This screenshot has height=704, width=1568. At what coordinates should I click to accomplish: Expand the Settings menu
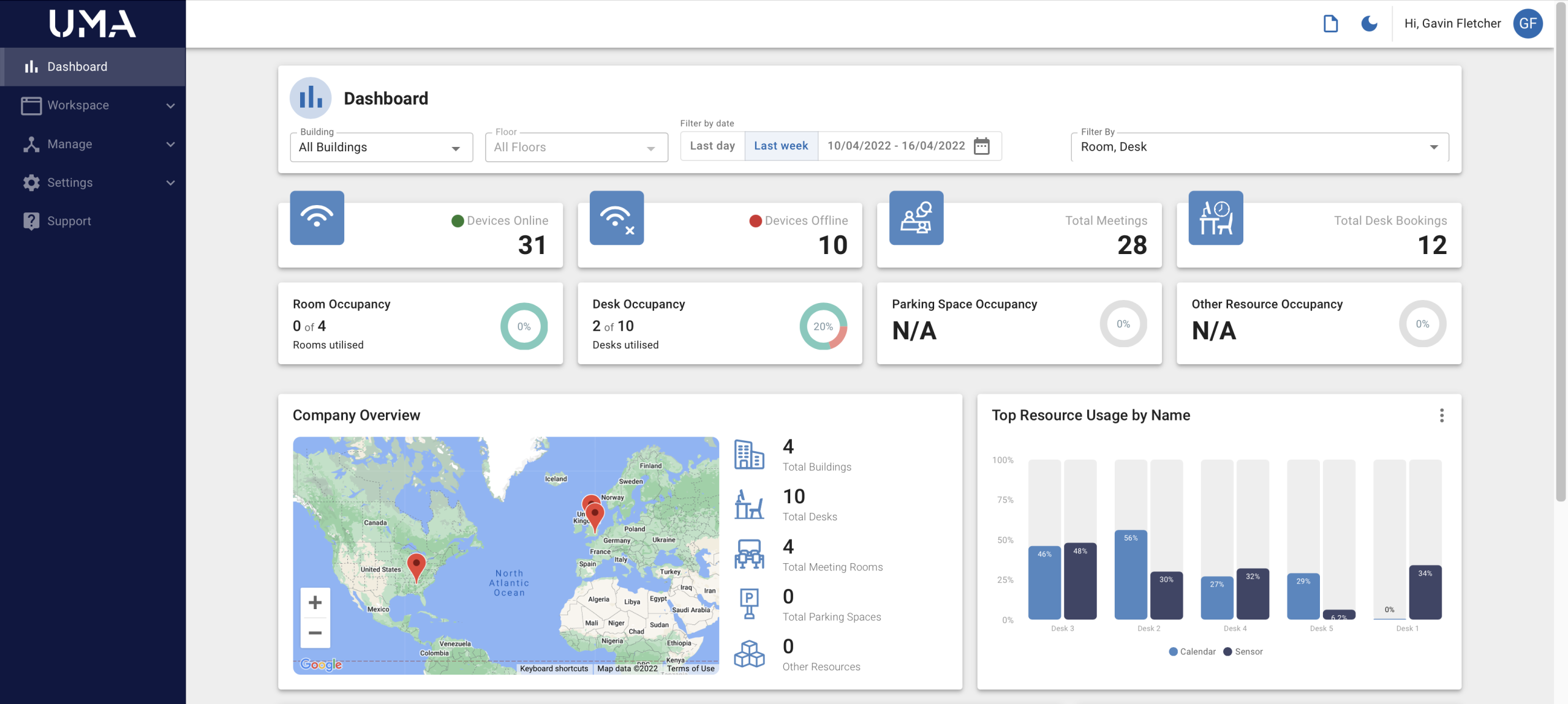point(93,182)
